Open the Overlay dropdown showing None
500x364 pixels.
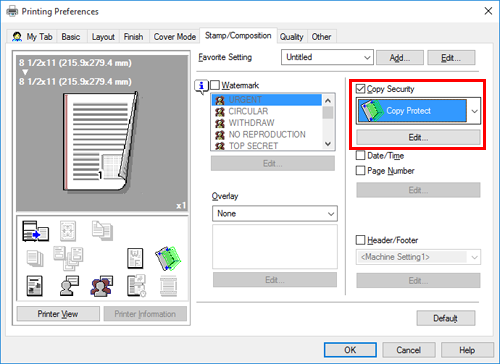[x=275, y=214]
